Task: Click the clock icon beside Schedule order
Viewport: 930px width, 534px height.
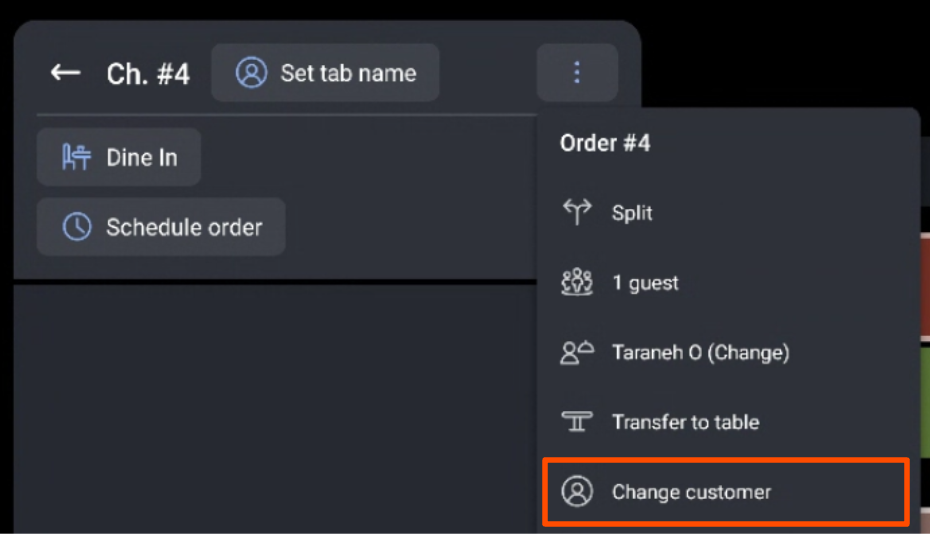Action: (77, 227)
